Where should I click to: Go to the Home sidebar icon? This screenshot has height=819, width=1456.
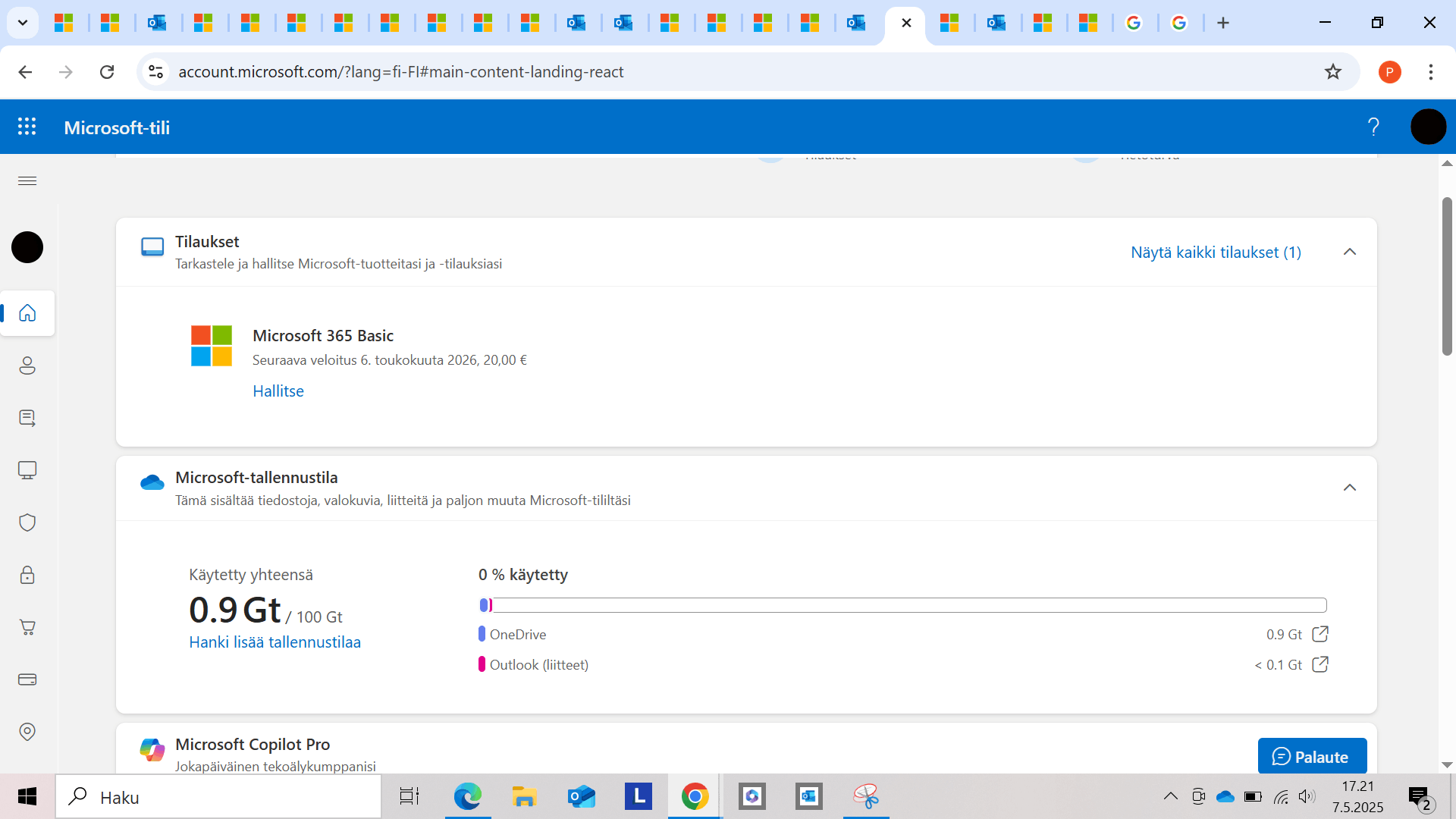[27, 313]
